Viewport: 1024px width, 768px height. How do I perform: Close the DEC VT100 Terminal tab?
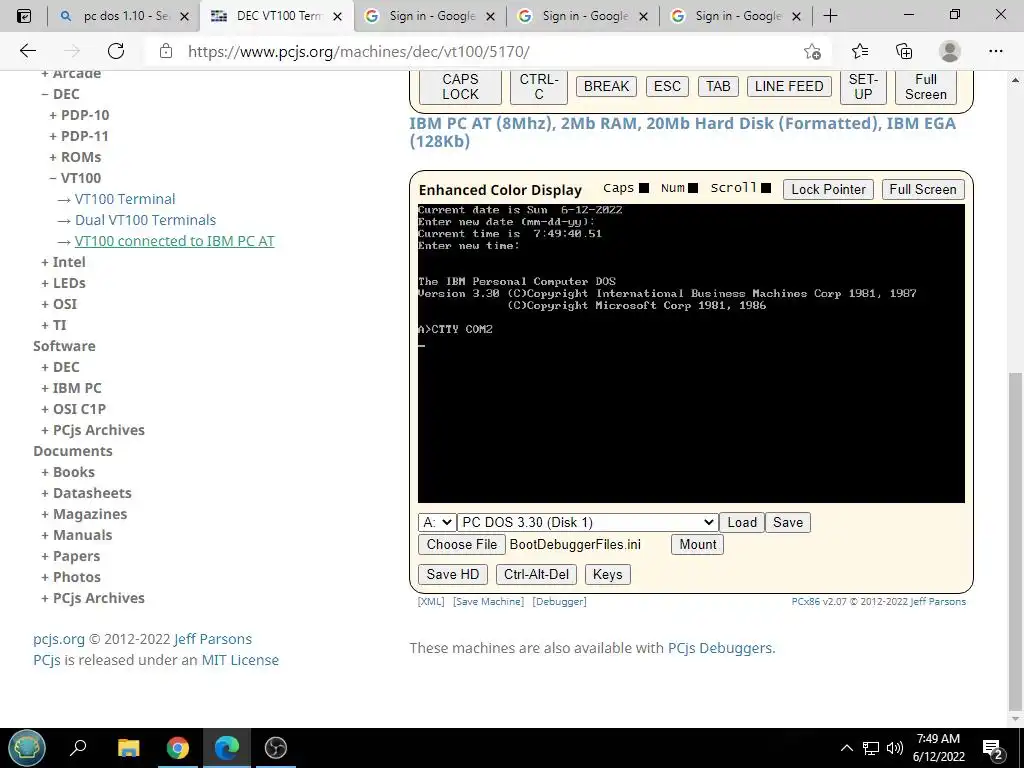[x=338, y=16]
